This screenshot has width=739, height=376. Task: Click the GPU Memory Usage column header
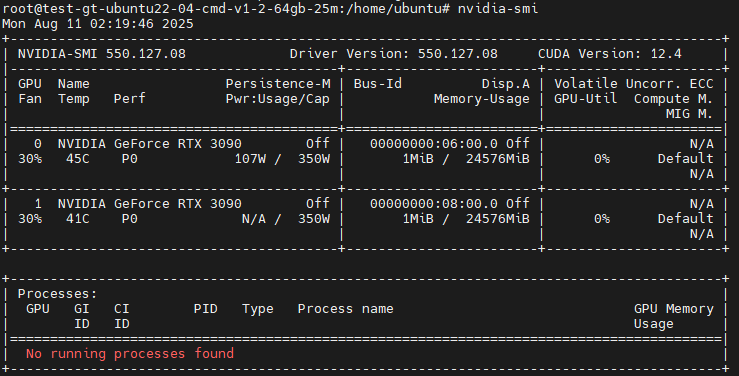coord(673,316)
